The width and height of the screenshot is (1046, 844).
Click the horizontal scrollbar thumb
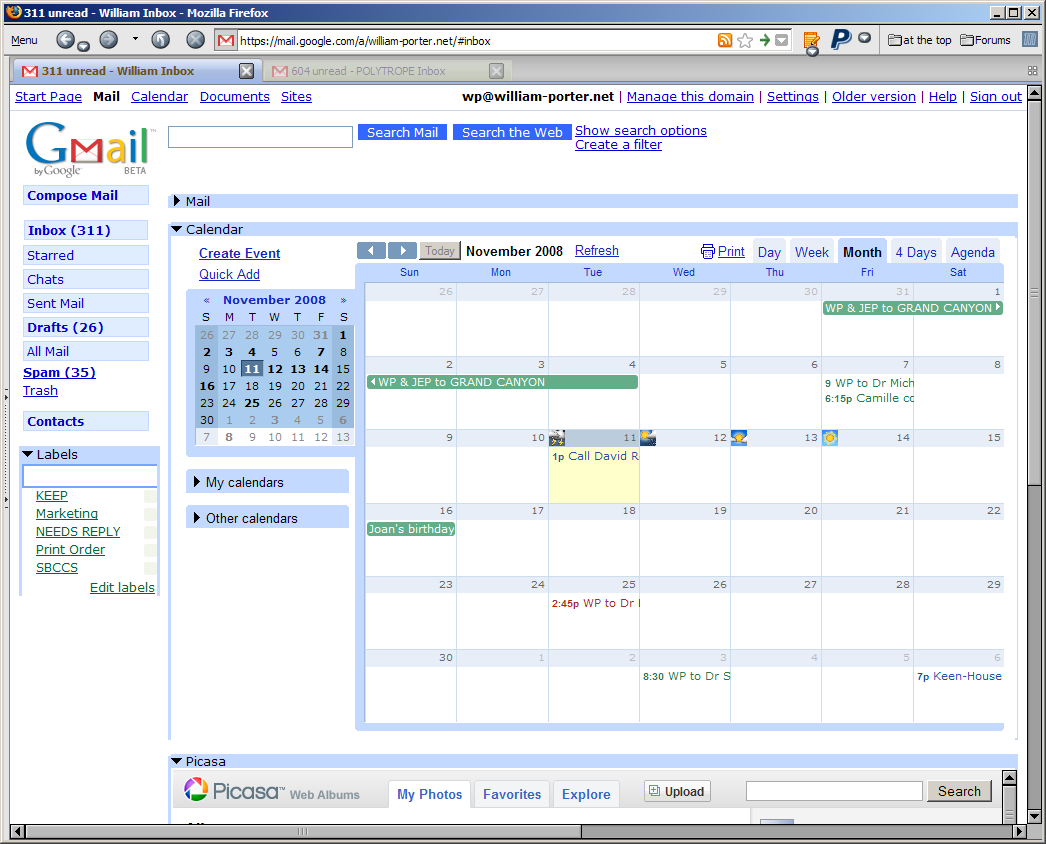coord(303,831)
